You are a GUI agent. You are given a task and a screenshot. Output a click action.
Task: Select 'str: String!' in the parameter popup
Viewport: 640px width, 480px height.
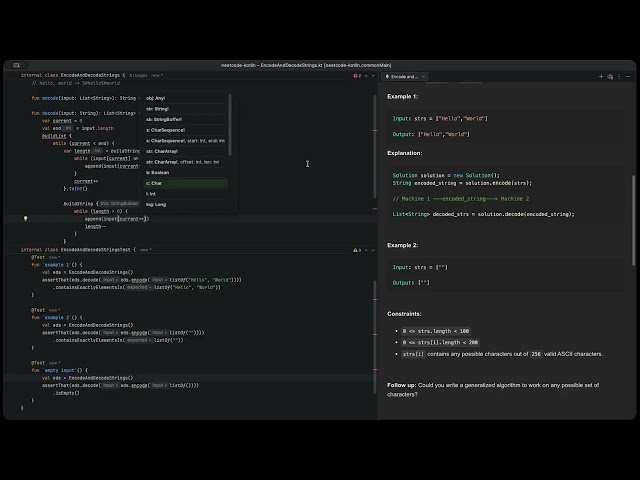(x=185, y=109)
